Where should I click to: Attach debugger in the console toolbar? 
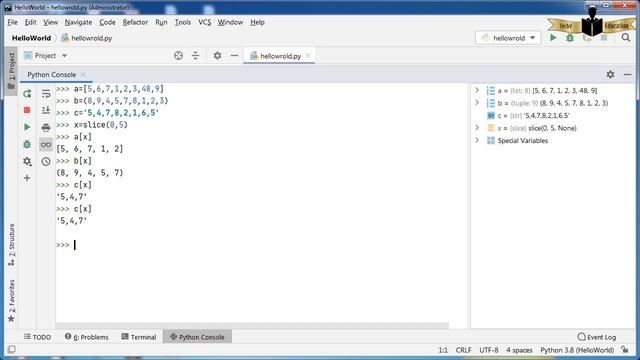[x=27, y=144]
